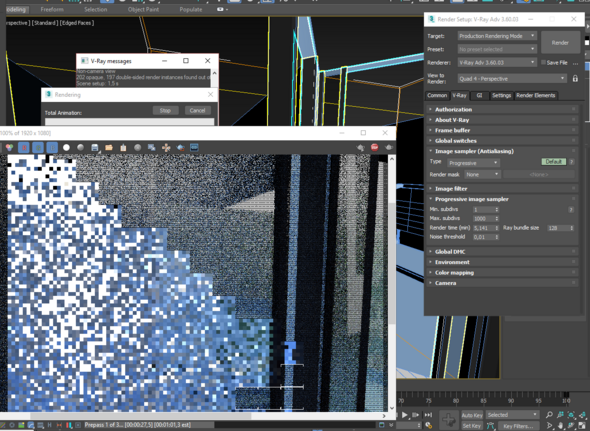
Task: Select the Pan View hand tool
Action: (560, 426)
